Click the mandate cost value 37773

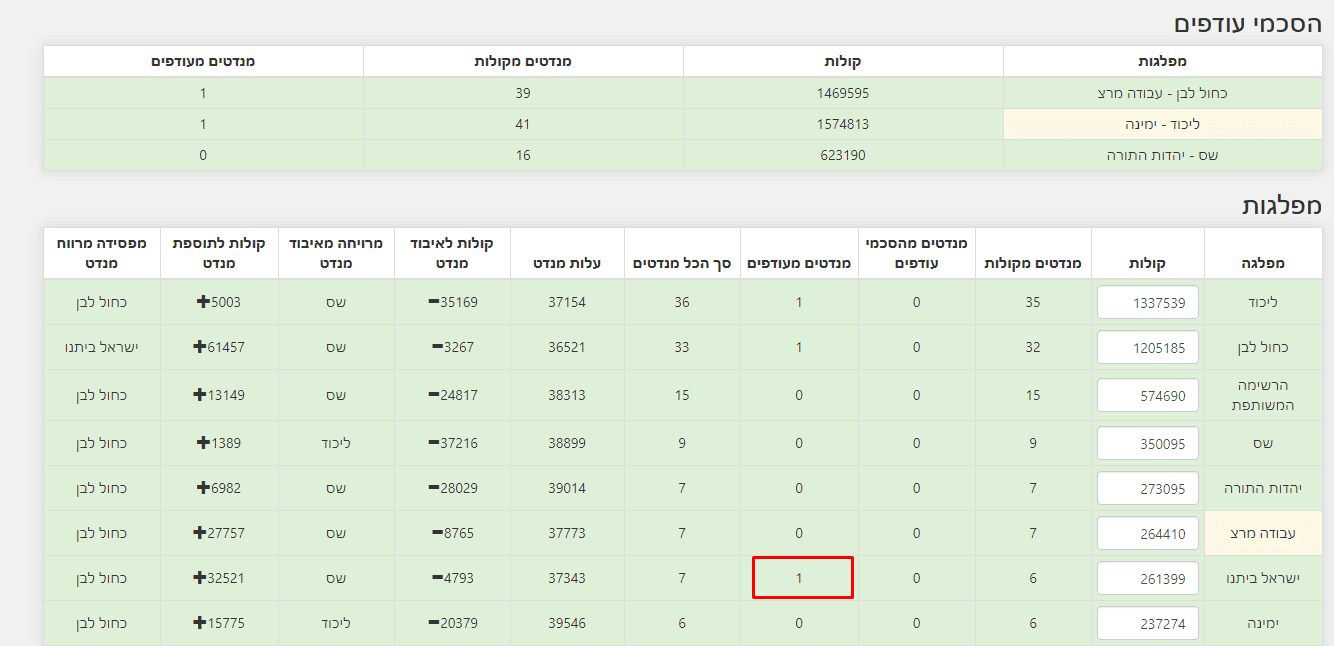[x=567, y=533]
